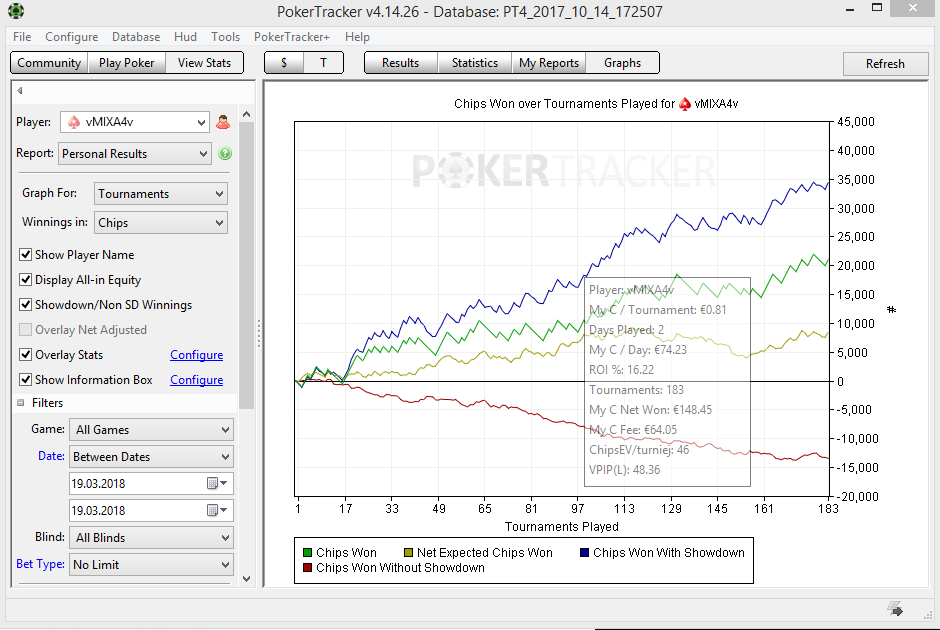Open the Game filter dropdown All Games
The image size is (940, 630).
[152, 430]
